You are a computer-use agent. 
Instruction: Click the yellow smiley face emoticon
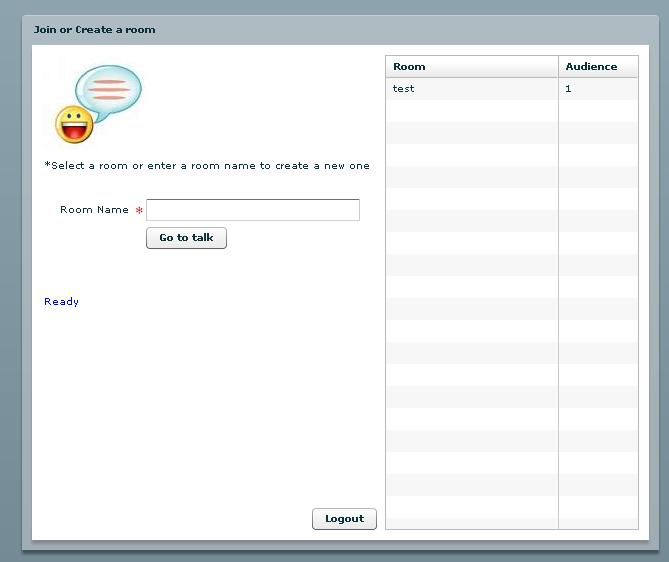click(74, 125)
